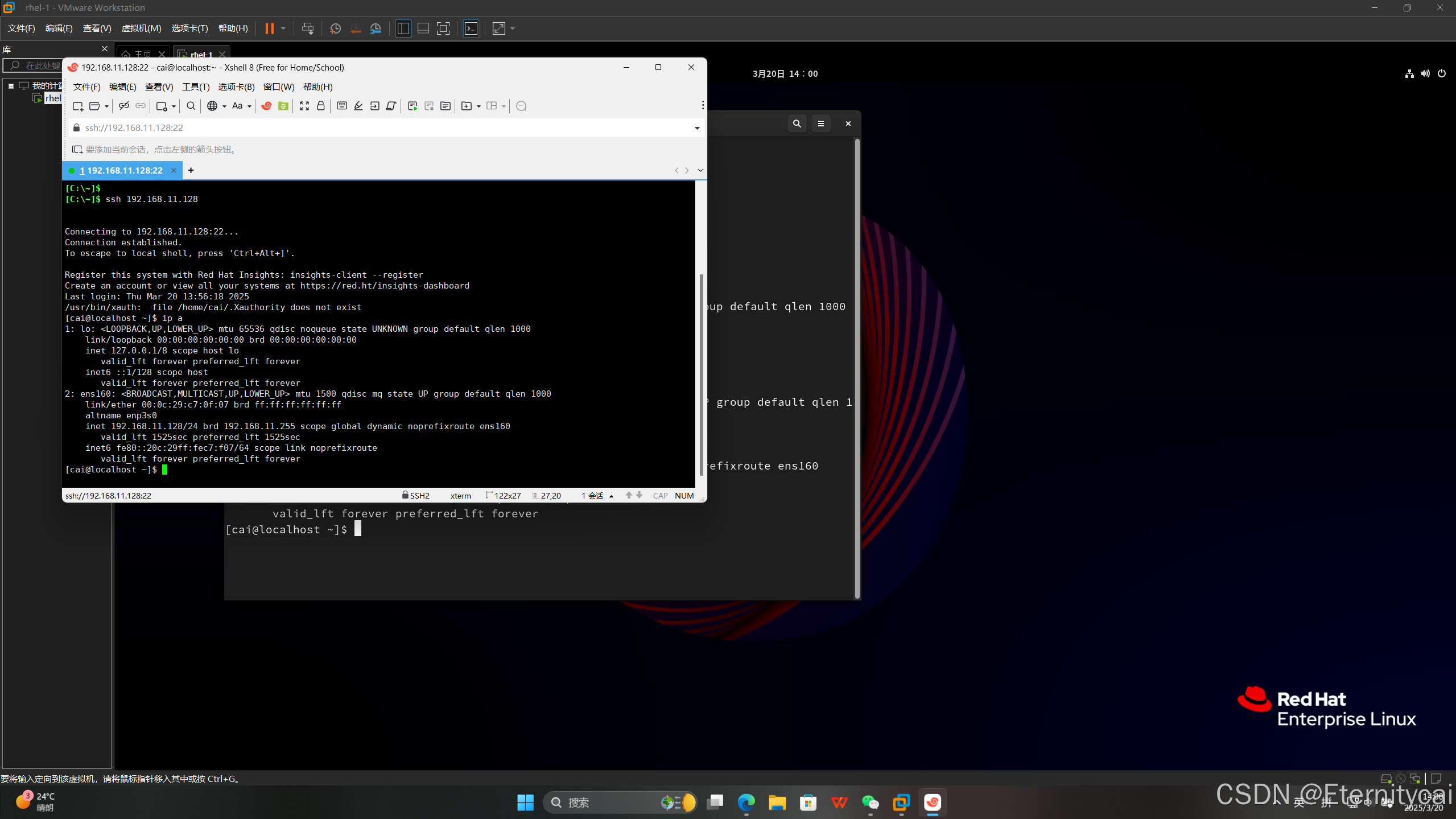Click the disconnect session icon
This screenshot has width=1456, height=819.
123,106
